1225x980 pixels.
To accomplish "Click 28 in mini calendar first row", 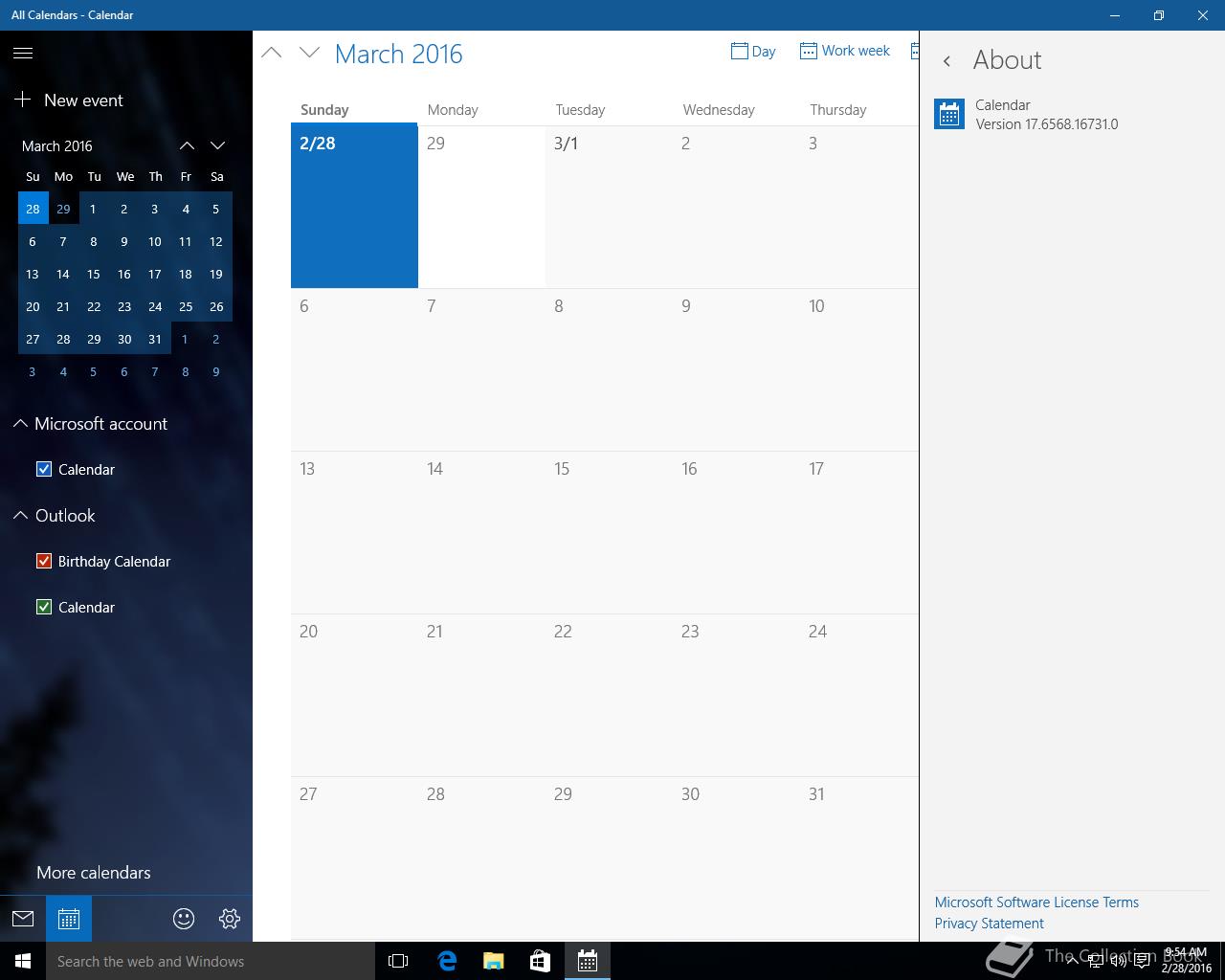I will pyautogui.click(x=33, y=209).
